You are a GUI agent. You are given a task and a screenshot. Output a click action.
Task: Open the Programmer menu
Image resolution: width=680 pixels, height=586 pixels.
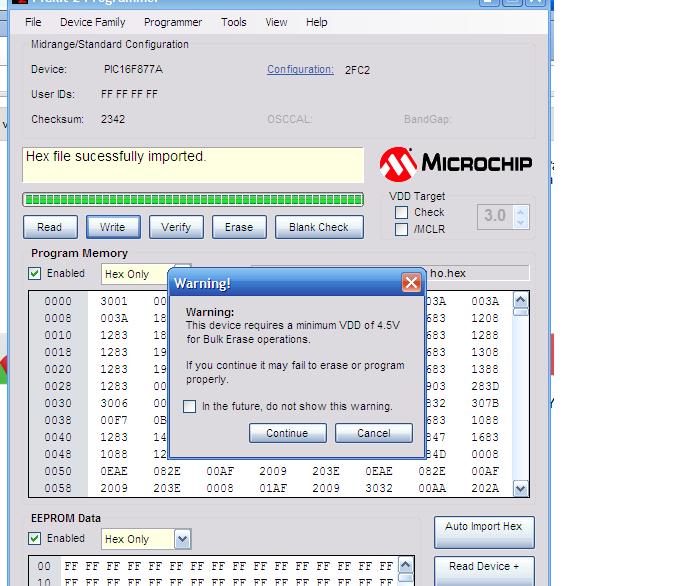173,22
